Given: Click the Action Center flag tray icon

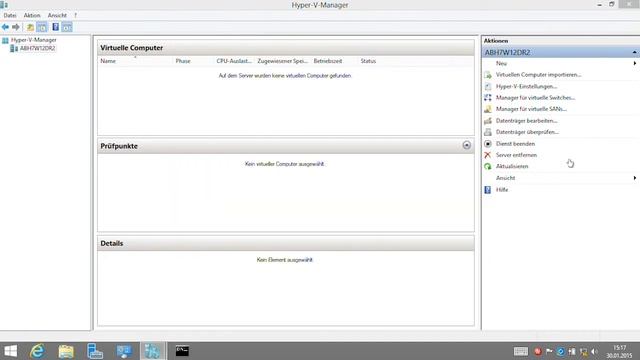Looking at the screenshot, I should point(549,351).
